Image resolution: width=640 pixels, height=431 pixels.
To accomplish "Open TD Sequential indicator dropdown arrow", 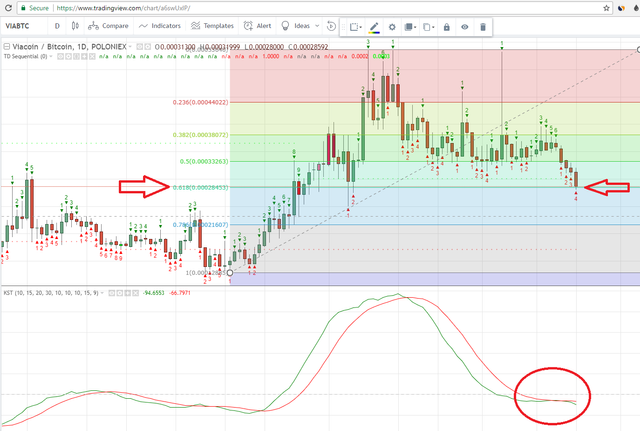I will tap(51, 56).
